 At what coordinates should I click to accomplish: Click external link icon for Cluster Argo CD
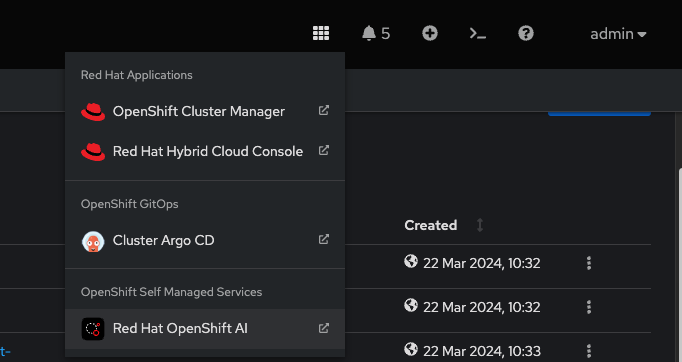324,239
